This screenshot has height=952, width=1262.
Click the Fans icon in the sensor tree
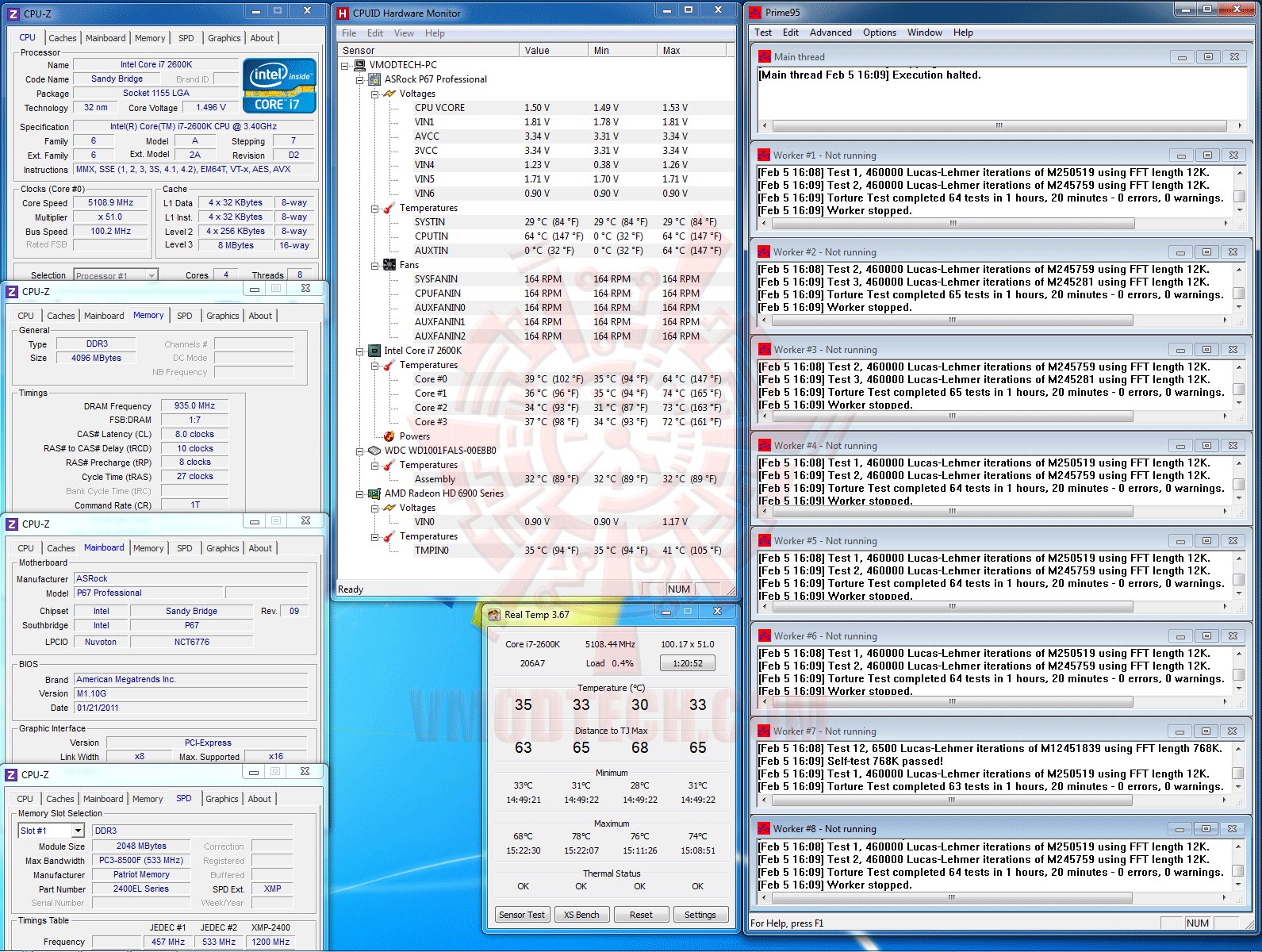pyautogui.click(x=389, y=265)
